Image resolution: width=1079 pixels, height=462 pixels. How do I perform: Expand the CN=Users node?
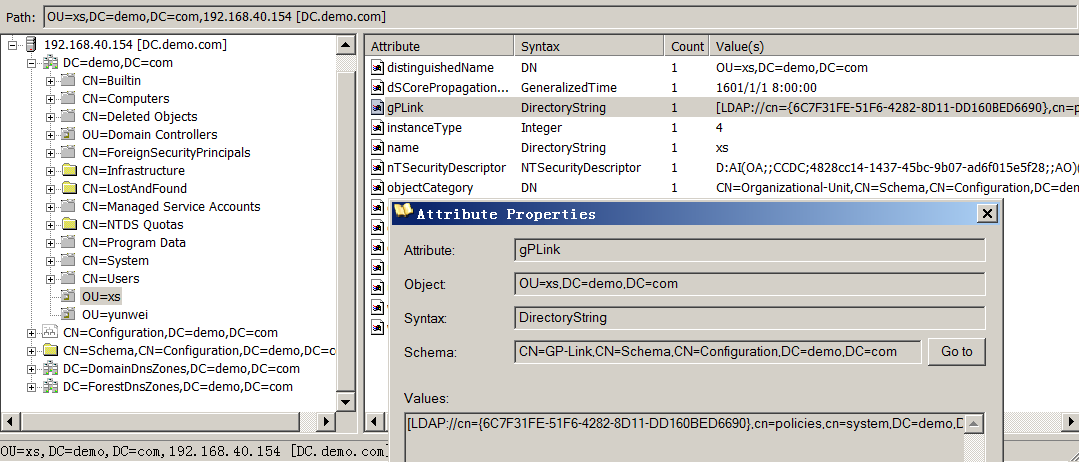(x=50, y=278)
